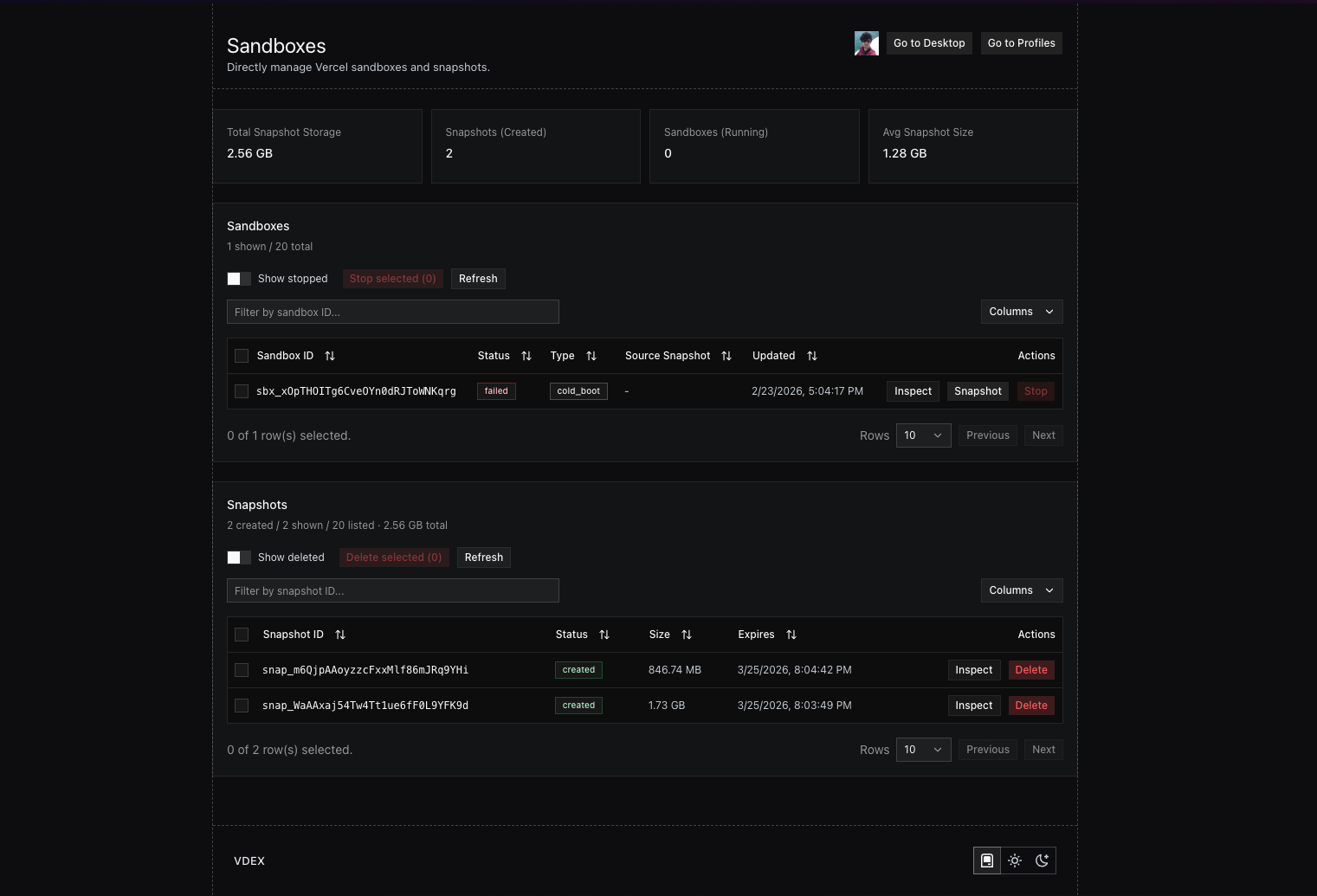Open Columns dropdown in Snapshots section
Viewport: 1317px width, 896px height.
(x=1022, y=590)
